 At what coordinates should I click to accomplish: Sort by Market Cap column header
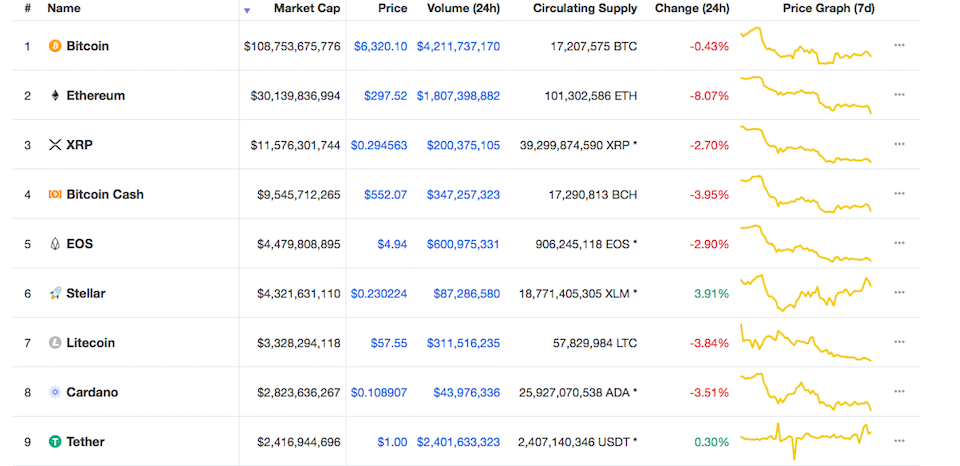click(x=307, y=9)
